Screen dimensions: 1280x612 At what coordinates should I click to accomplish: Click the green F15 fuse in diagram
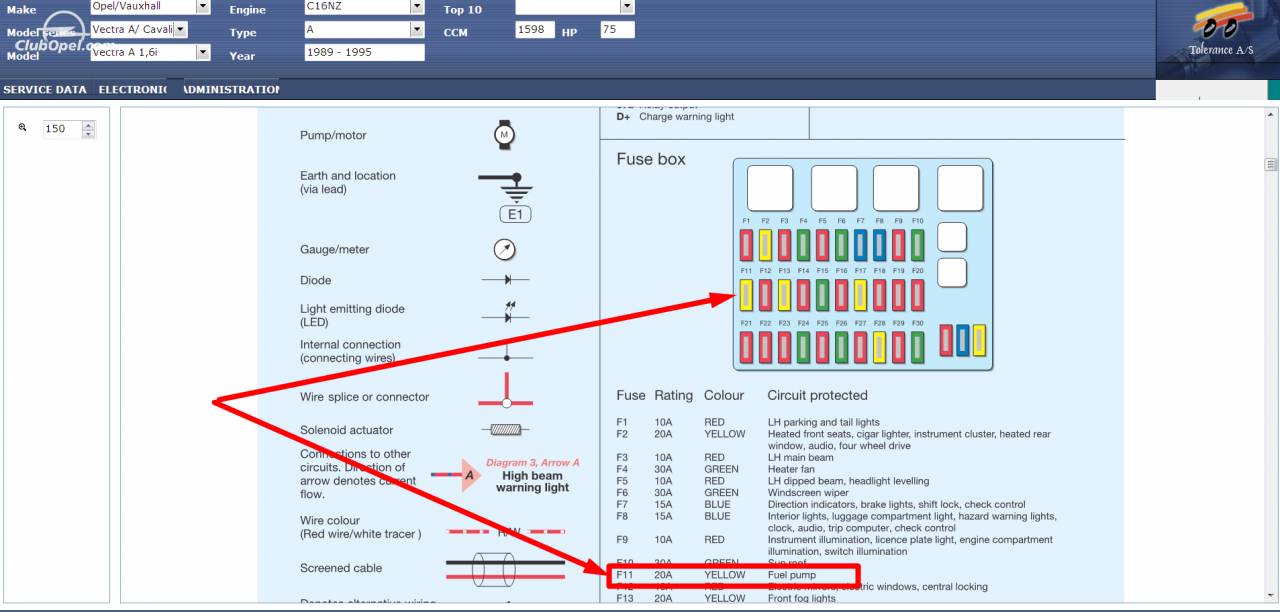tap(822, 295)
